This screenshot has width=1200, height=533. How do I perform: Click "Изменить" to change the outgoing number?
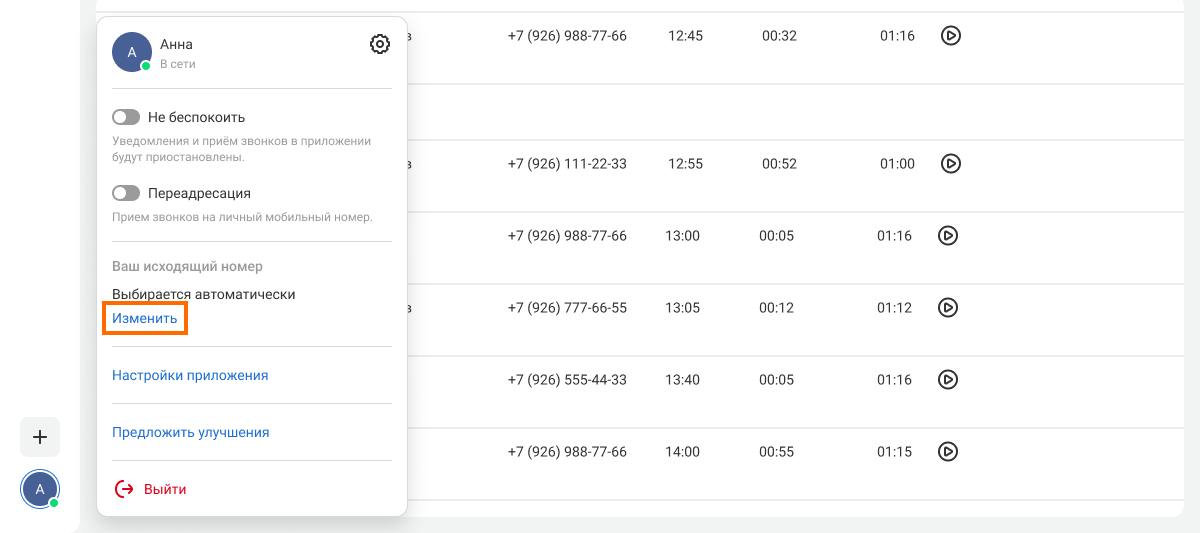145,319
